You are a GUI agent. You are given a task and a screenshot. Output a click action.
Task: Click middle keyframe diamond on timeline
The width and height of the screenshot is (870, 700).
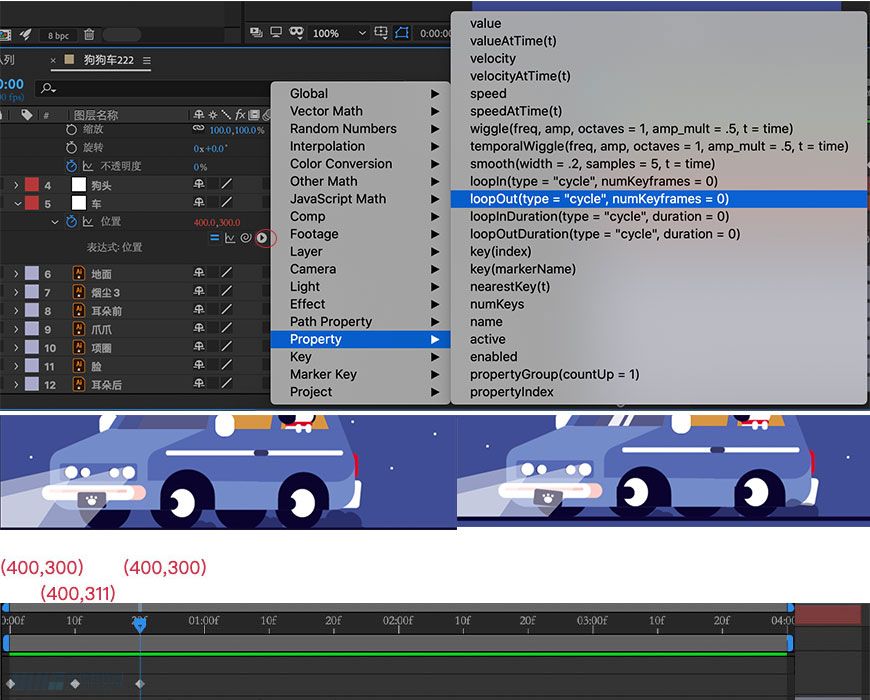coord(75,684)
